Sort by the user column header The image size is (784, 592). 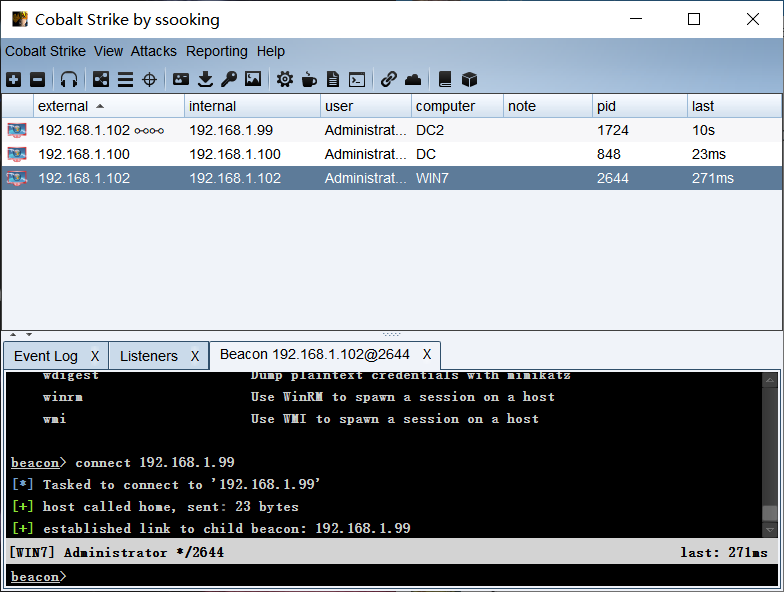click(x=366, y=106)
